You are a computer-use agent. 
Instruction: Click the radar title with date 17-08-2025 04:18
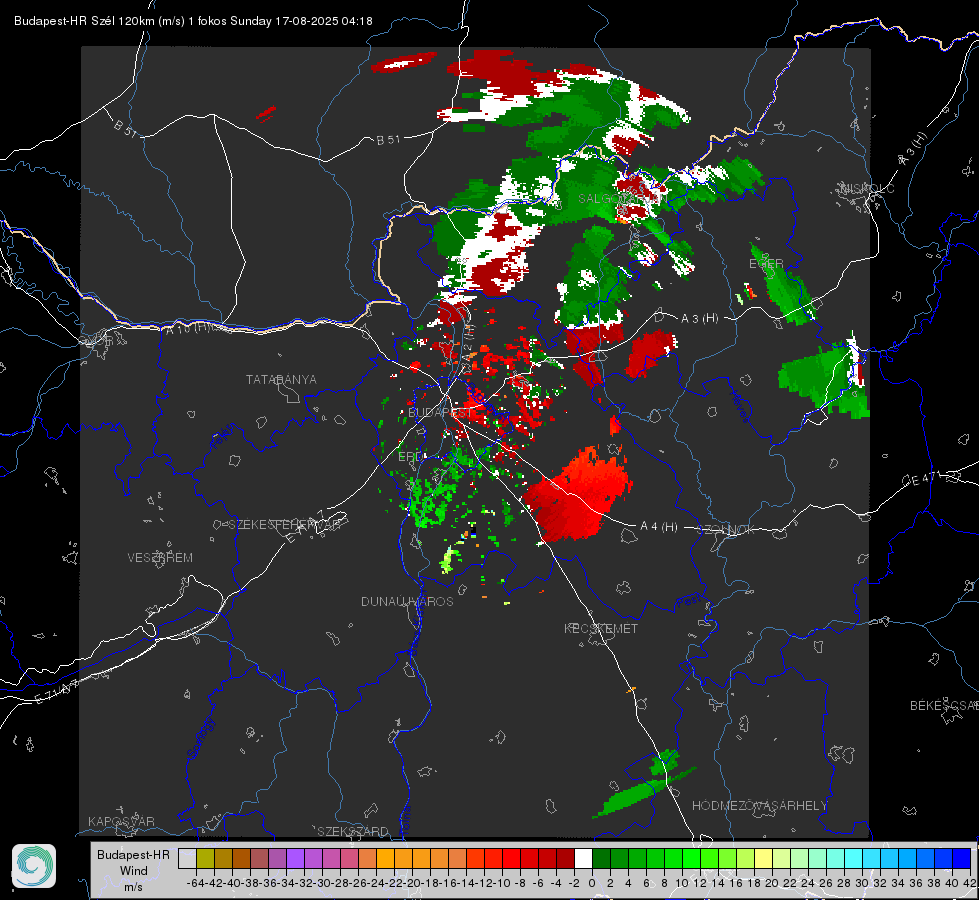(x=194, y=21)
